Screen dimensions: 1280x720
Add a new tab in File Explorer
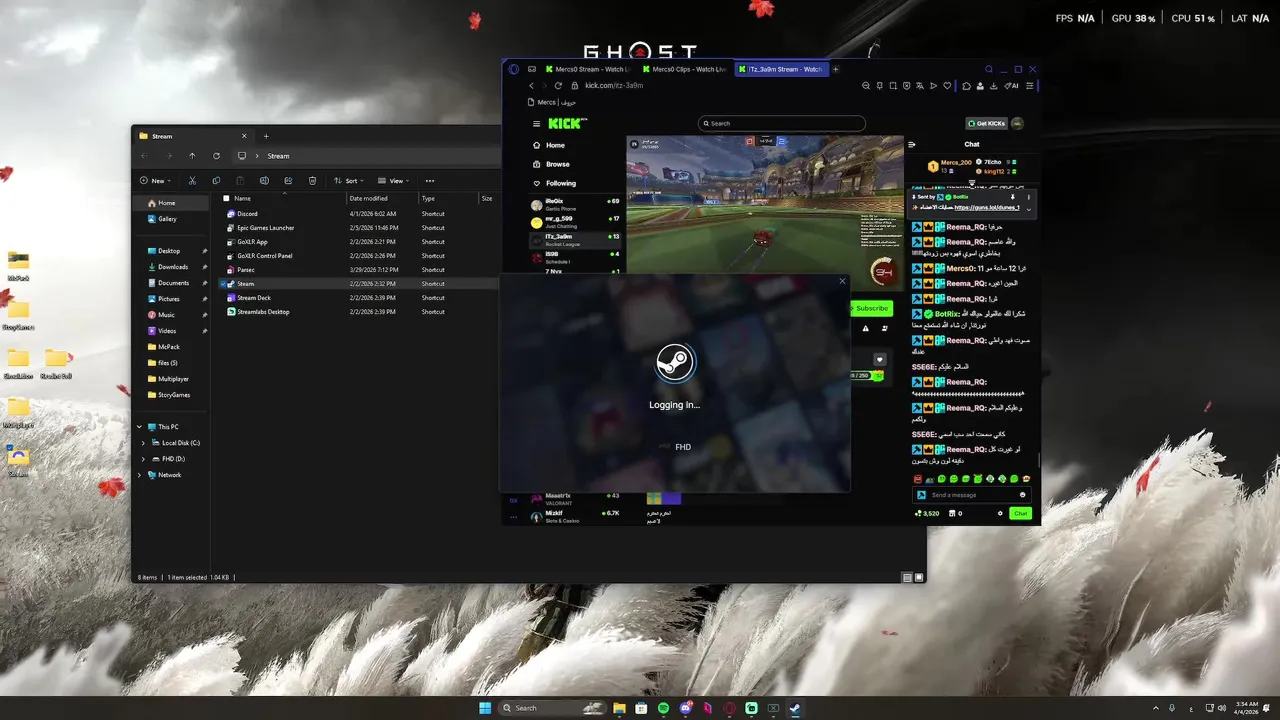[266, 136]
